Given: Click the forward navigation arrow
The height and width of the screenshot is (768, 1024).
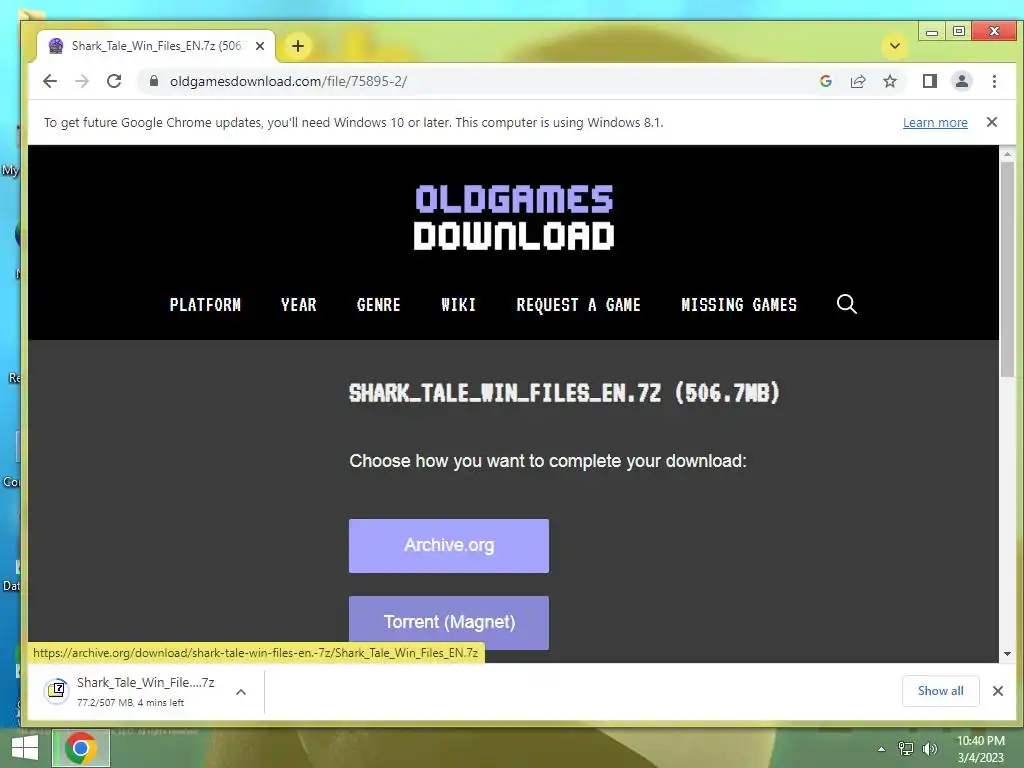Looking at the screenshot, I should click(82, 81).
